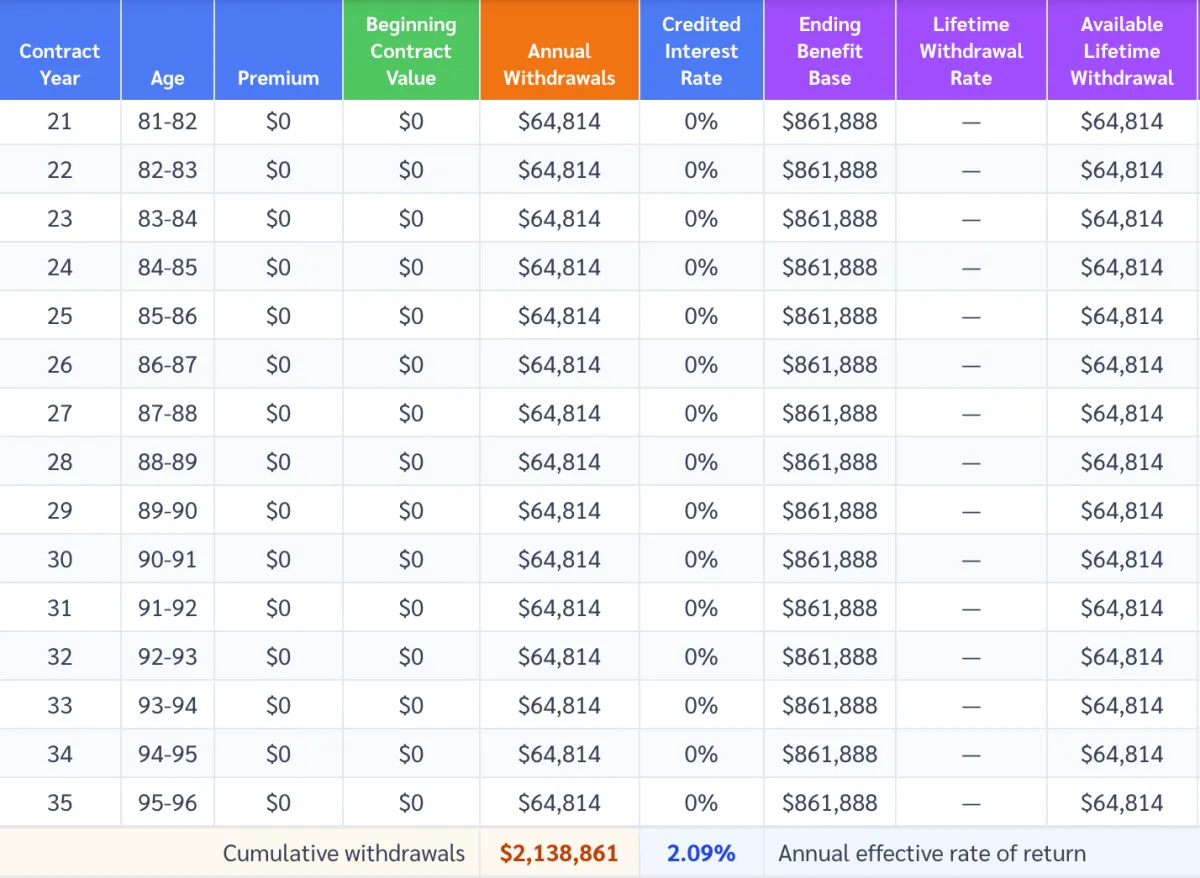Click the age 95-96 cell
This screenshot has width=1200, height=878.
167,803
